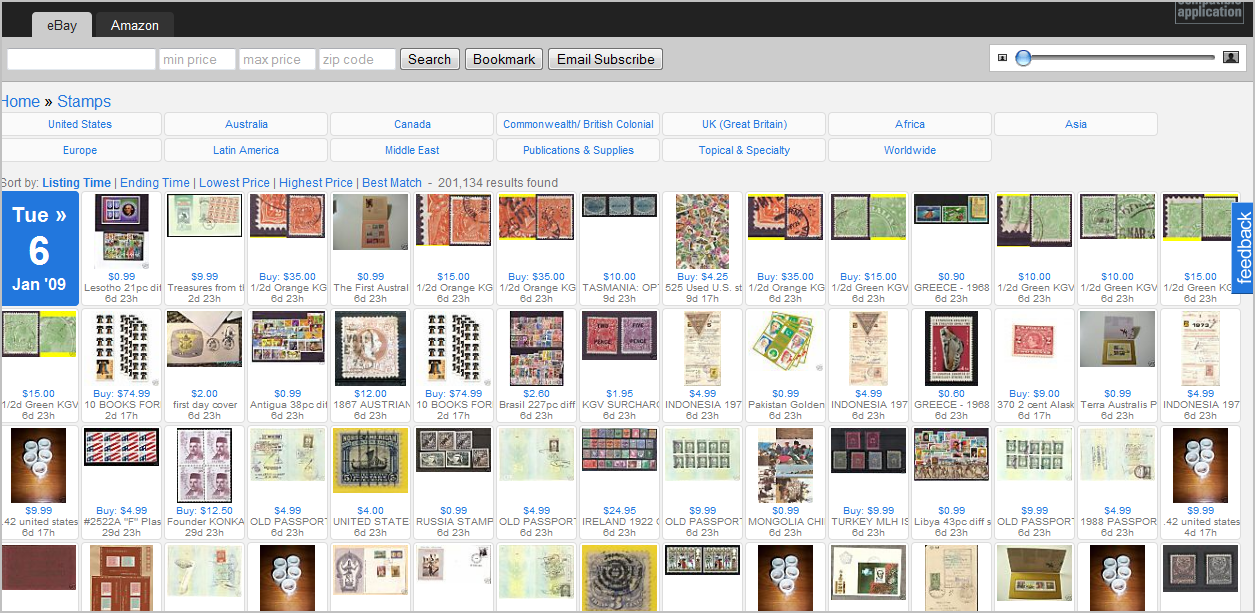Viewport: 1255px width, 613px height.
Task: Open Commonwealth/ British Colonial category
Action: [x=578, y=124]
